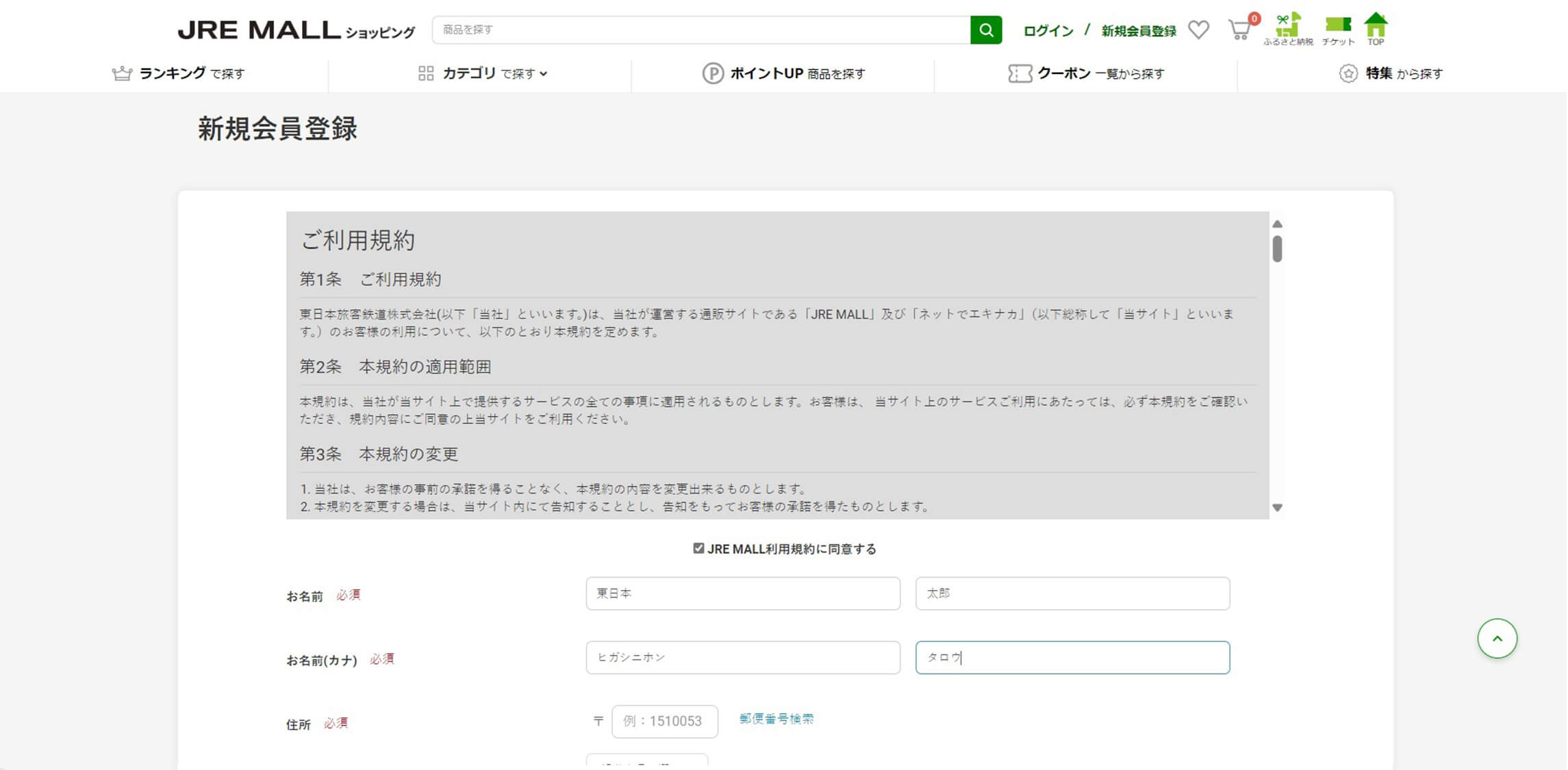This screenshot has width=1568, height=770.
Task: Open クーポン 一覧から探す menu
Action: (x=1087, y=73)
